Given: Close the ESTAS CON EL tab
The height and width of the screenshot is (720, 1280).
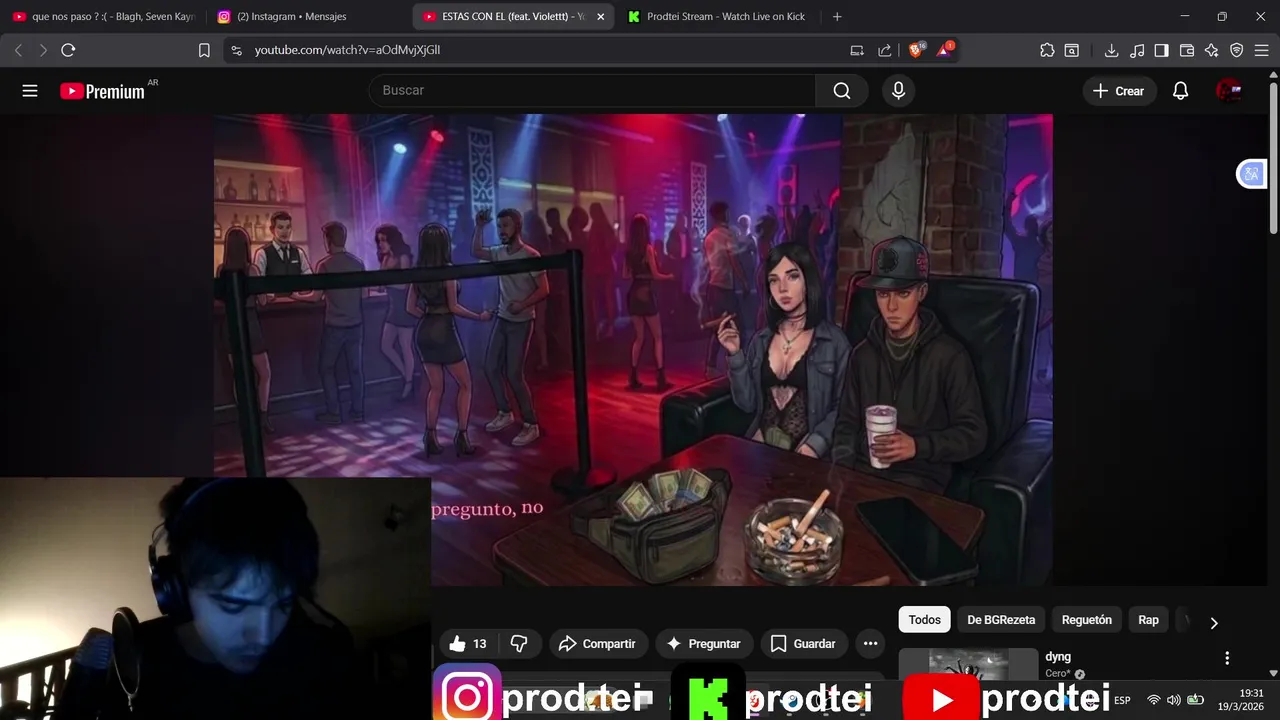Looking at the screenshot, I should pos(601,17).
